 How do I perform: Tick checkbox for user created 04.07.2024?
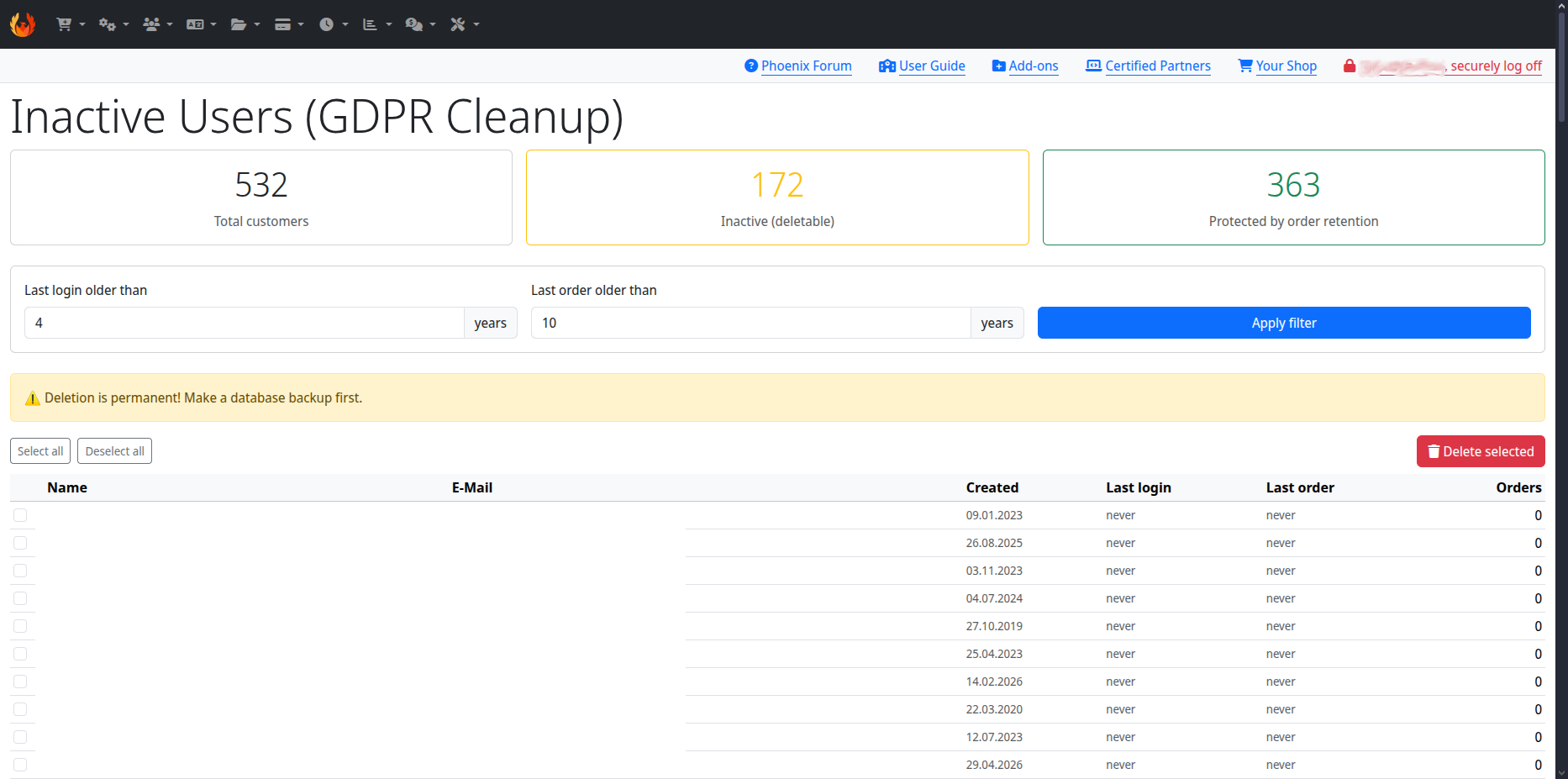[20, 598]
